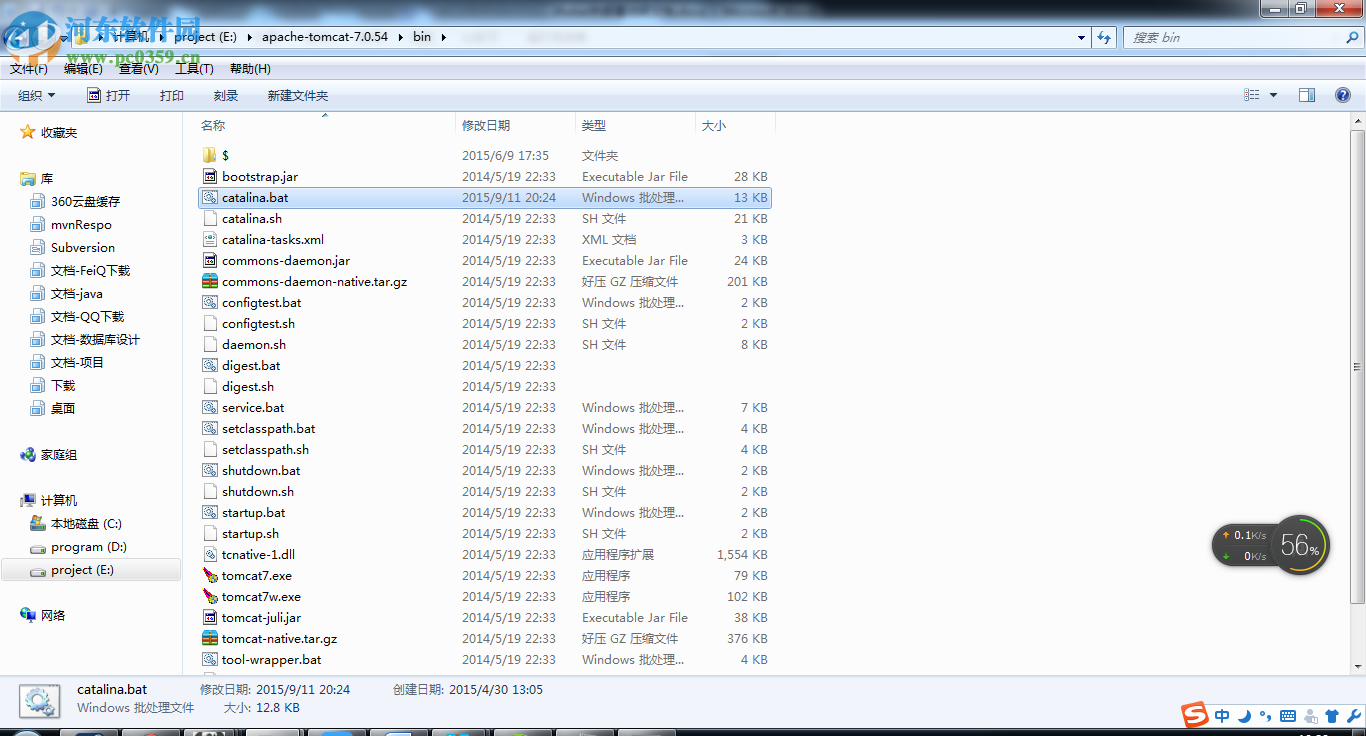
Task: Click the file list vertical scrollbar
Action: [1358, 365]
